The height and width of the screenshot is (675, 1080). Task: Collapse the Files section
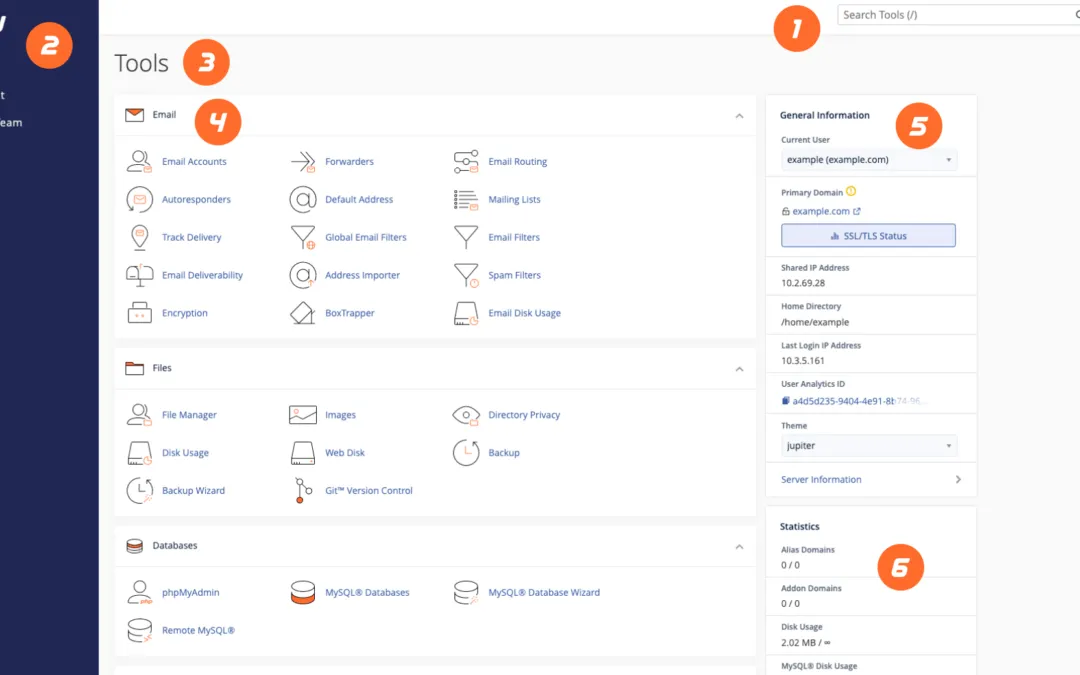click(740, 369)
